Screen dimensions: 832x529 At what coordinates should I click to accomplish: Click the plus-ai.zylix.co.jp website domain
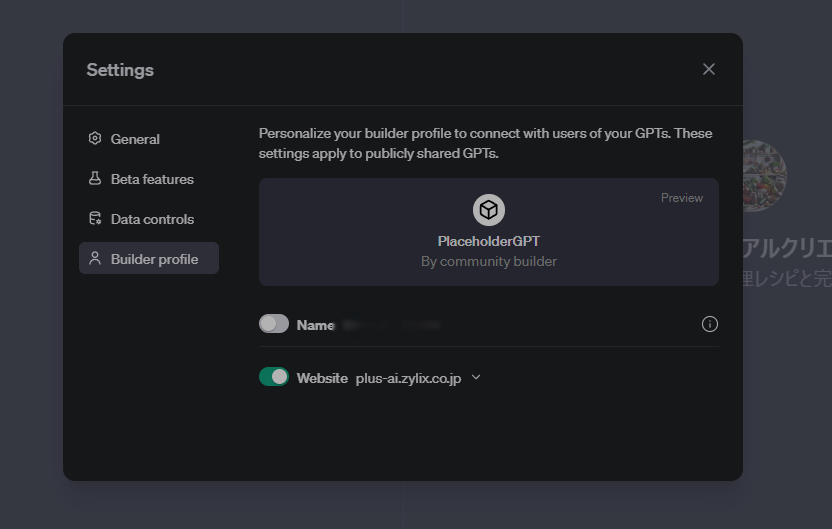point(408,378)
